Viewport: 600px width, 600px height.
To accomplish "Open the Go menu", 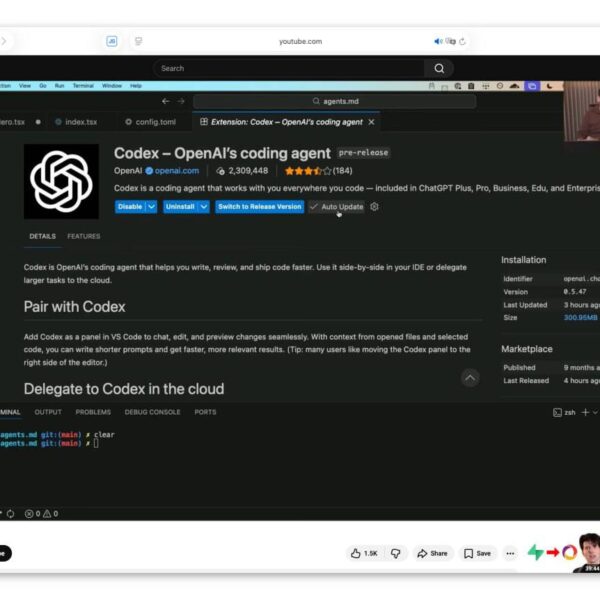I will [x=43, y=86].
